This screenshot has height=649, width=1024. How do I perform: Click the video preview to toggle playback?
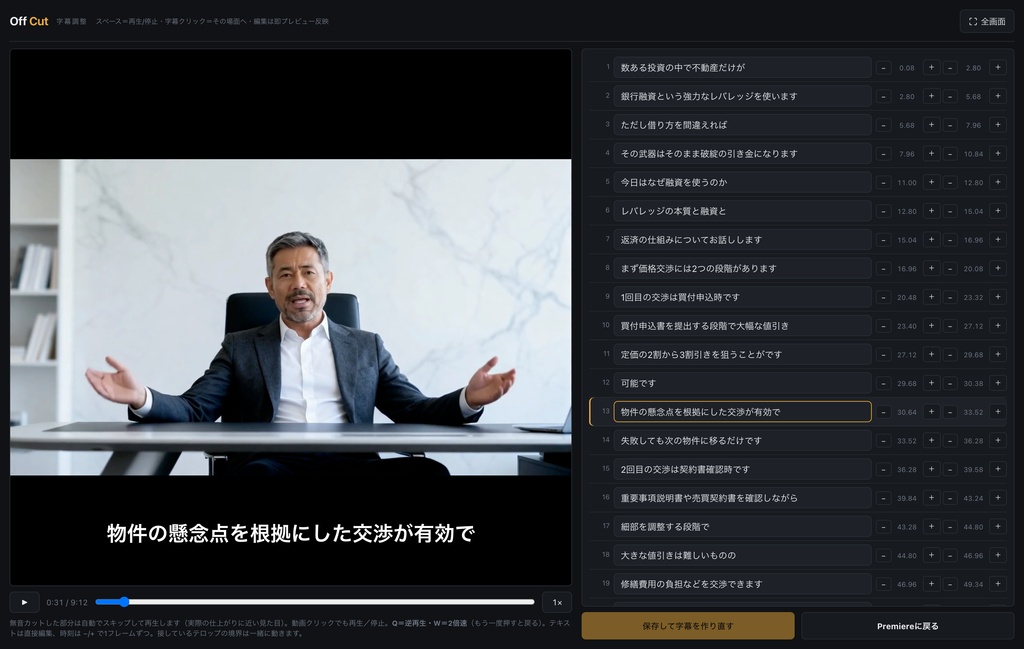(291, 317)
